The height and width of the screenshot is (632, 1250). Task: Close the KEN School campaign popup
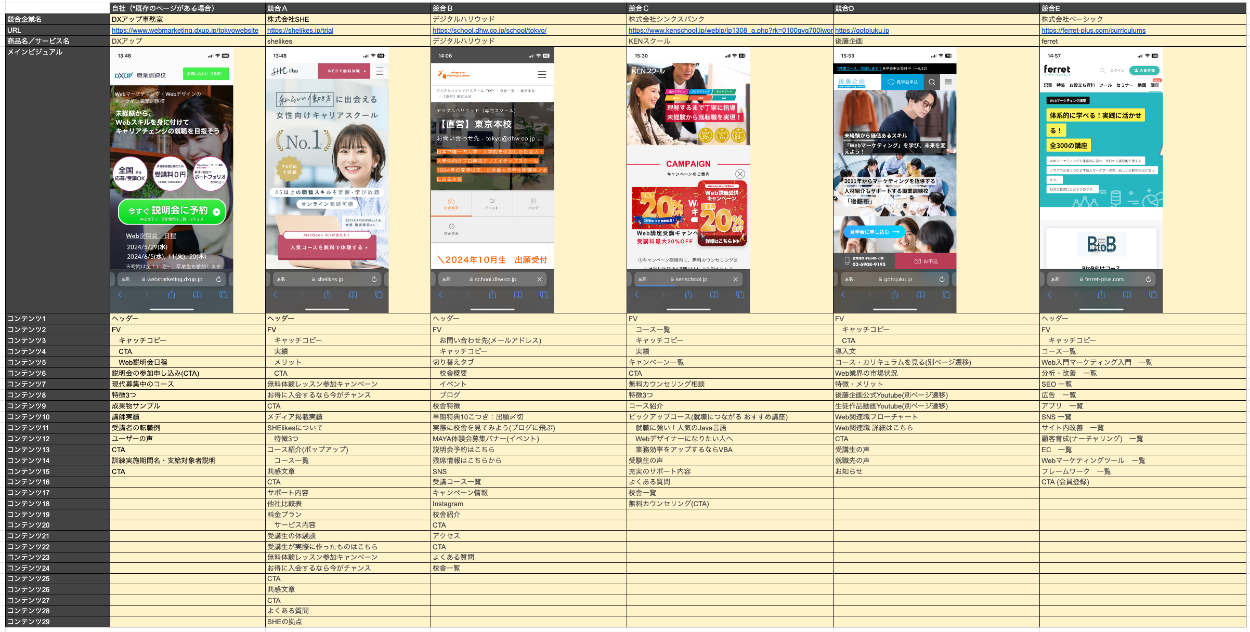point(739,173)
